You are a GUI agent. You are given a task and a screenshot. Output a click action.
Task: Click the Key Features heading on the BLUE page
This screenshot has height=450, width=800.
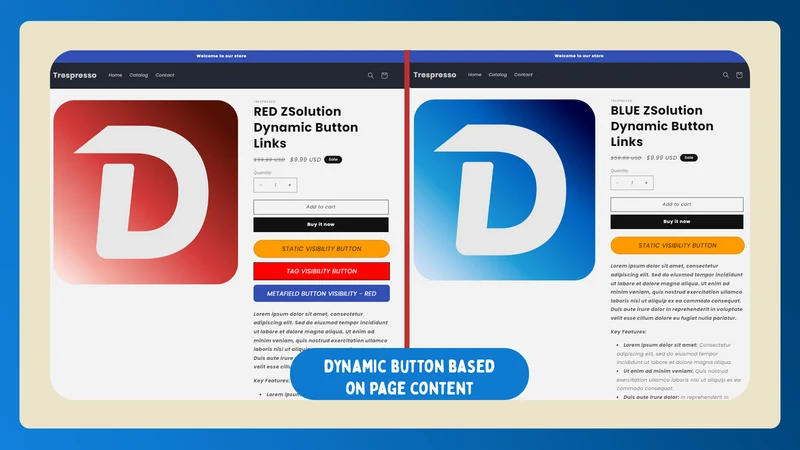click(628, 332)
